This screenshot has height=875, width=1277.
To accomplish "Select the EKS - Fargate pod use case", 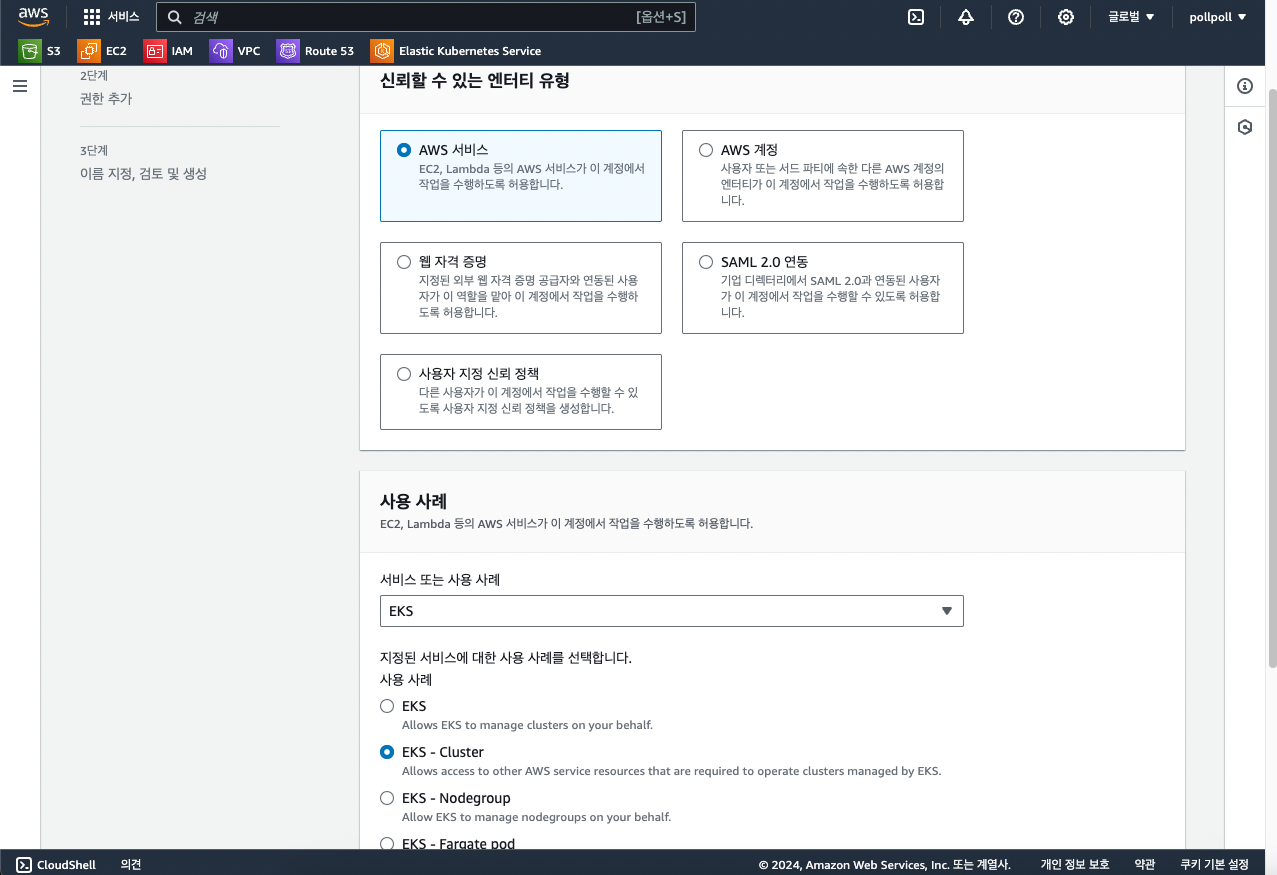I will click(387, 844).
